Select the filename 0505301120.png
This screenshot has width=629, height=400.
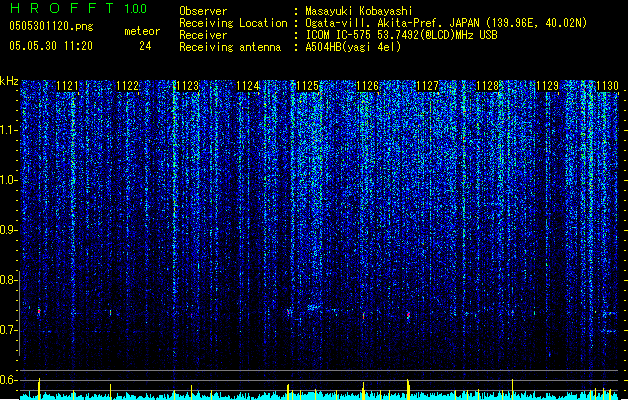[51, 26]
